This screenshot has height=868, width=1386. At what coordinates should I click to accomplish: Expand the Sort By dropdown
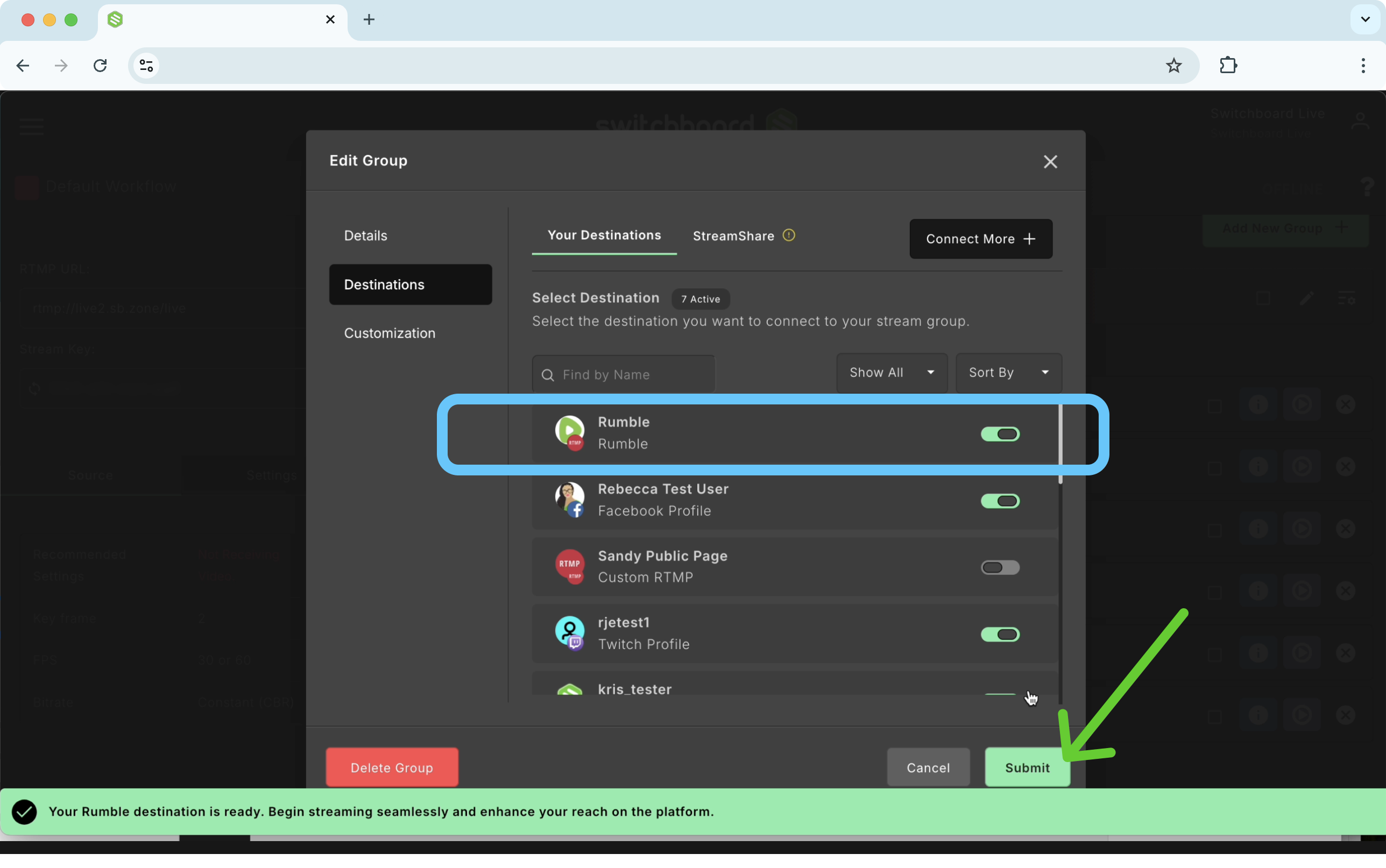coord(1008,373)
